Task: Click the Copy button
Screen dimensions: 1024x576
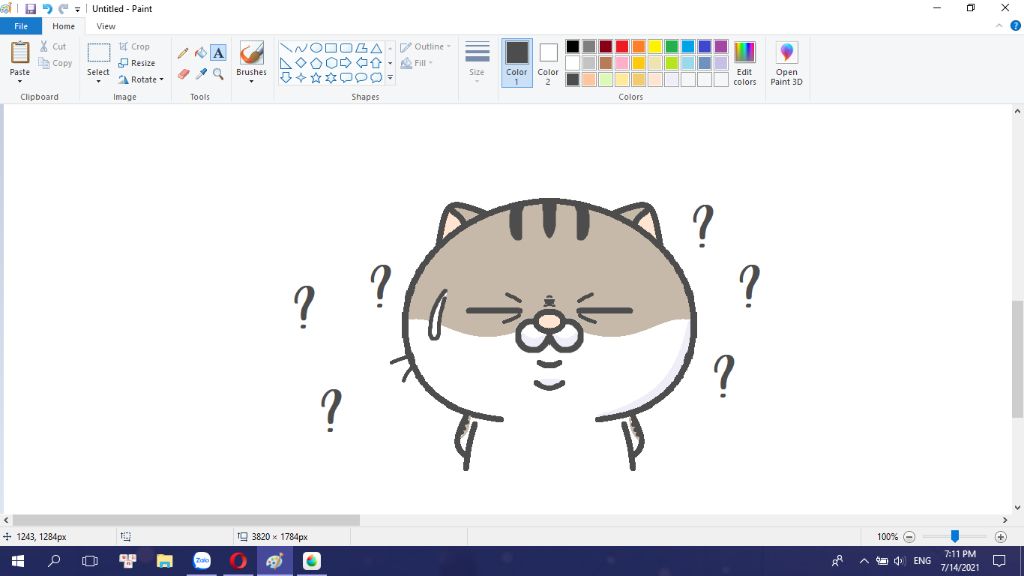Action: coord(56,63)
